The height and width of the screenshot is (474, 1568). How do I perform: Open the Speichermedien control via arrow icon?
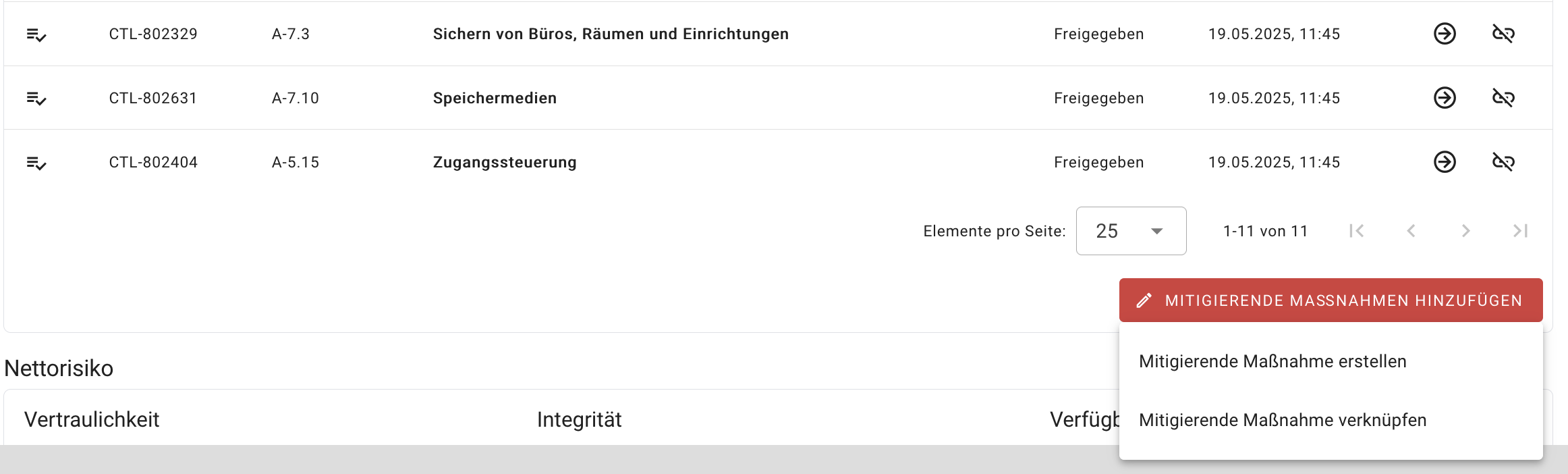(1444, 97)
